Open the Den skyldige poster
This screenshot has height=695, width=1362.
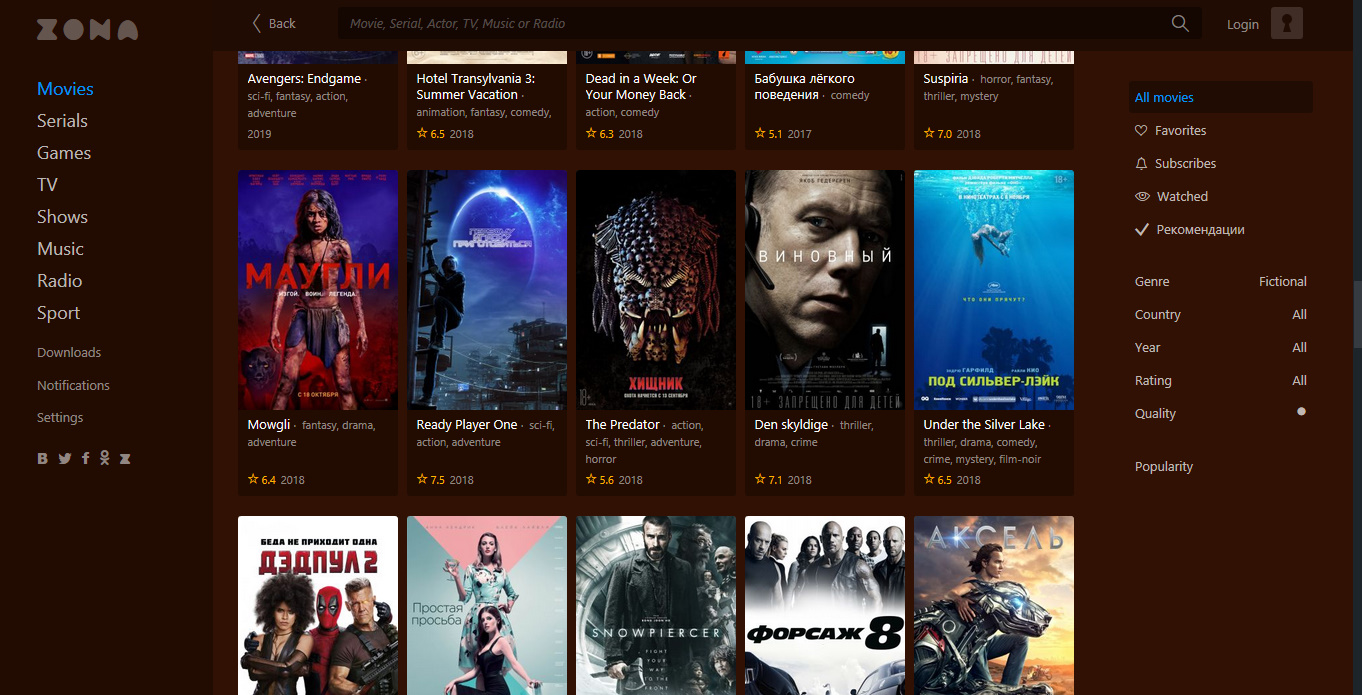click(825, 290)
